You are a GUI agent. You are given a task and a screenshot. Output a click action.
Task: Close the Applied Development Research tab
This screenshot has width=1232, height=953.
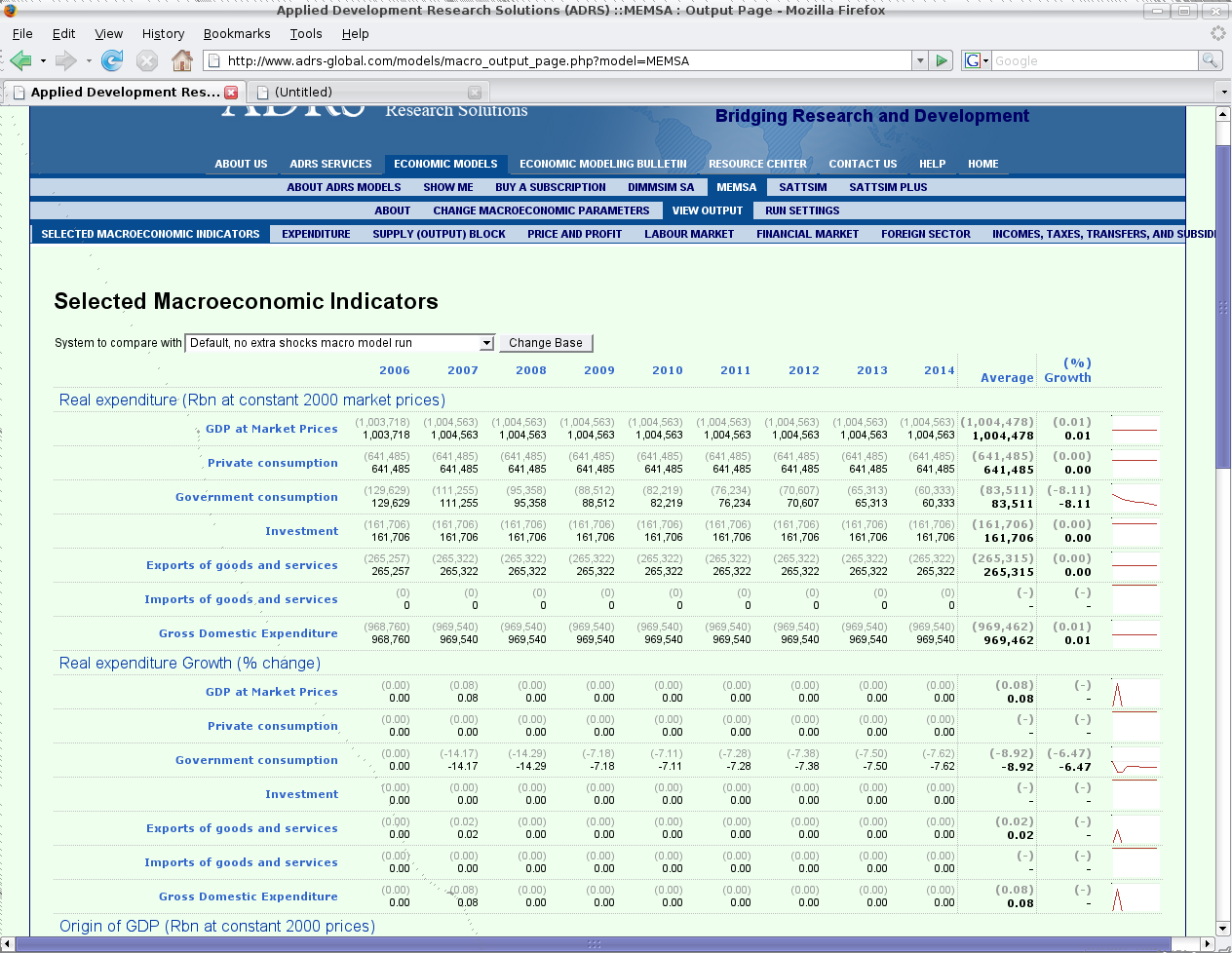231,93
